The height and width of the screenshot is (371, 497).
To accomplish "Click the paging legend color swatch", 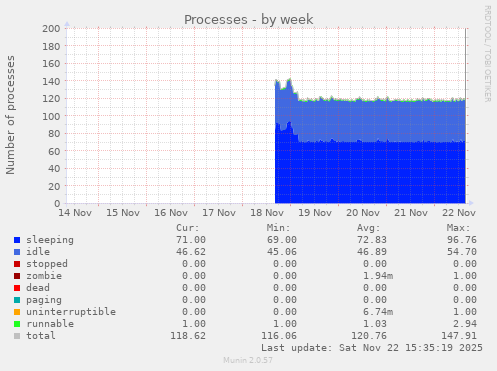I will [17, 300].
